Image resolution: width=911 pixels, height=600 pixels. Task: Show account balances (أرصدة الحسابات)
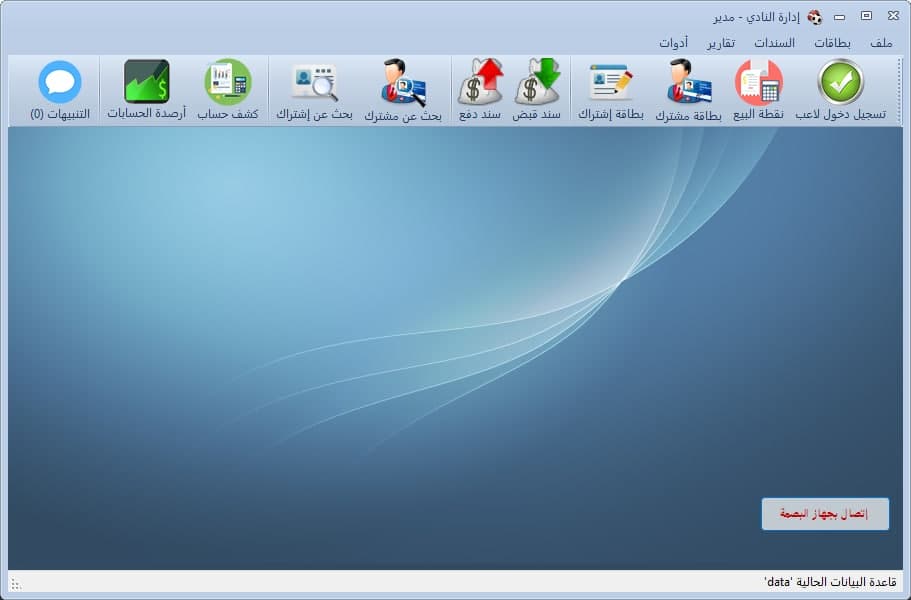pos(146,90)
